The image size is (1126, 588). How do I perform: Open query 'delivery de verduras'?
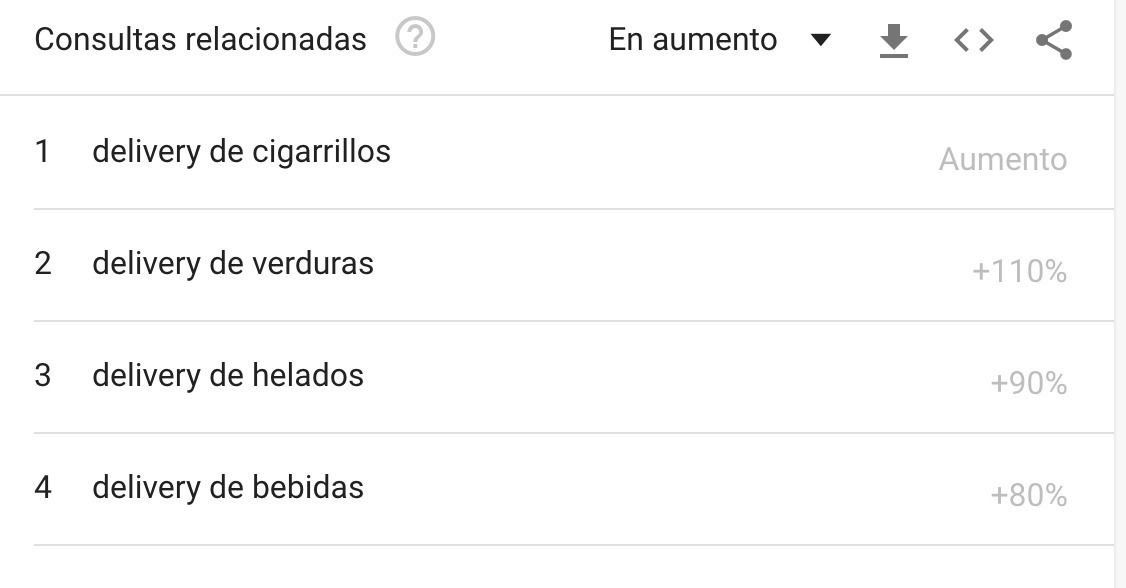[233, 264]
